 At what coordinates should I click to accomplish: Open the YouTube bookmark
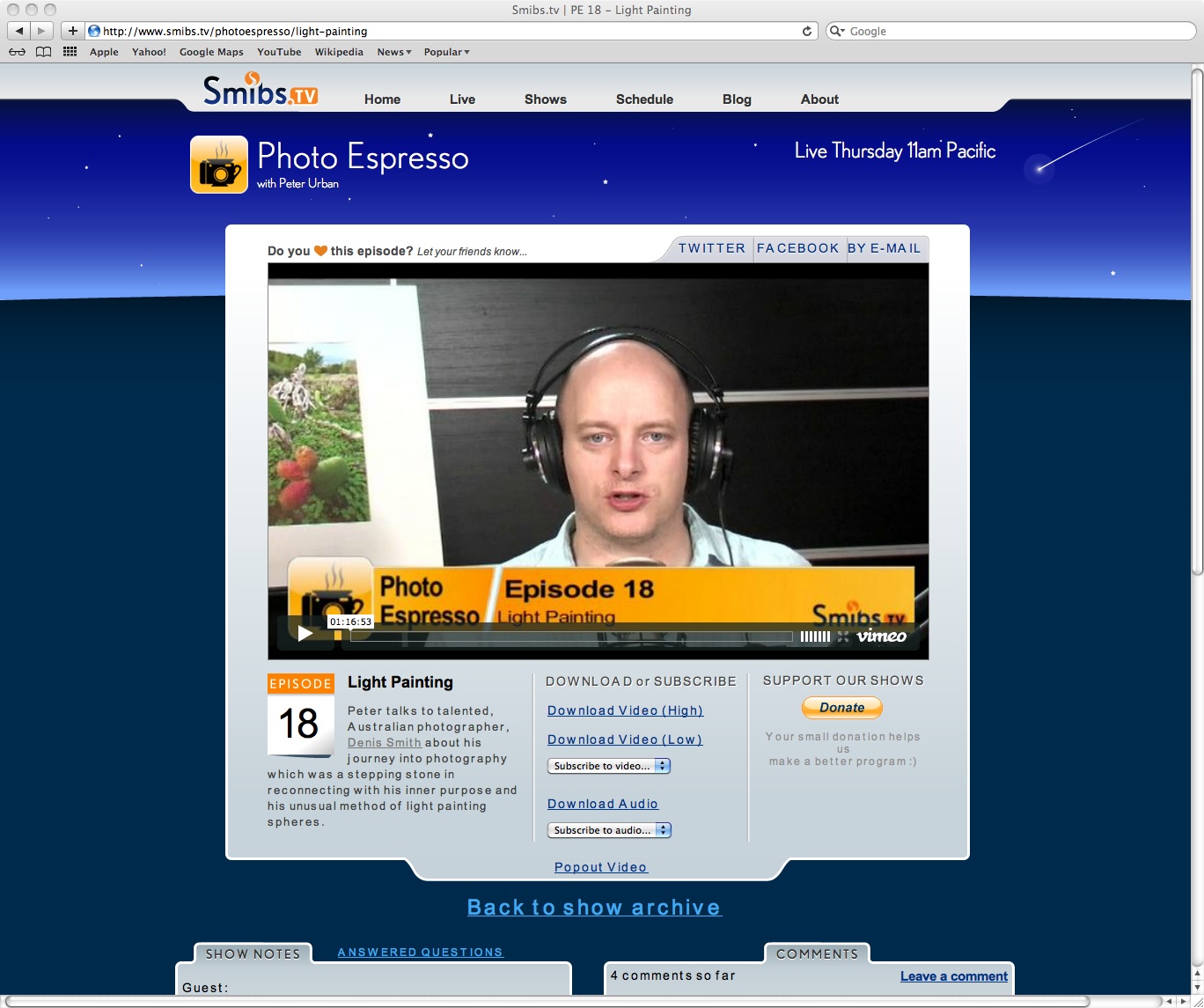(279, 52)
